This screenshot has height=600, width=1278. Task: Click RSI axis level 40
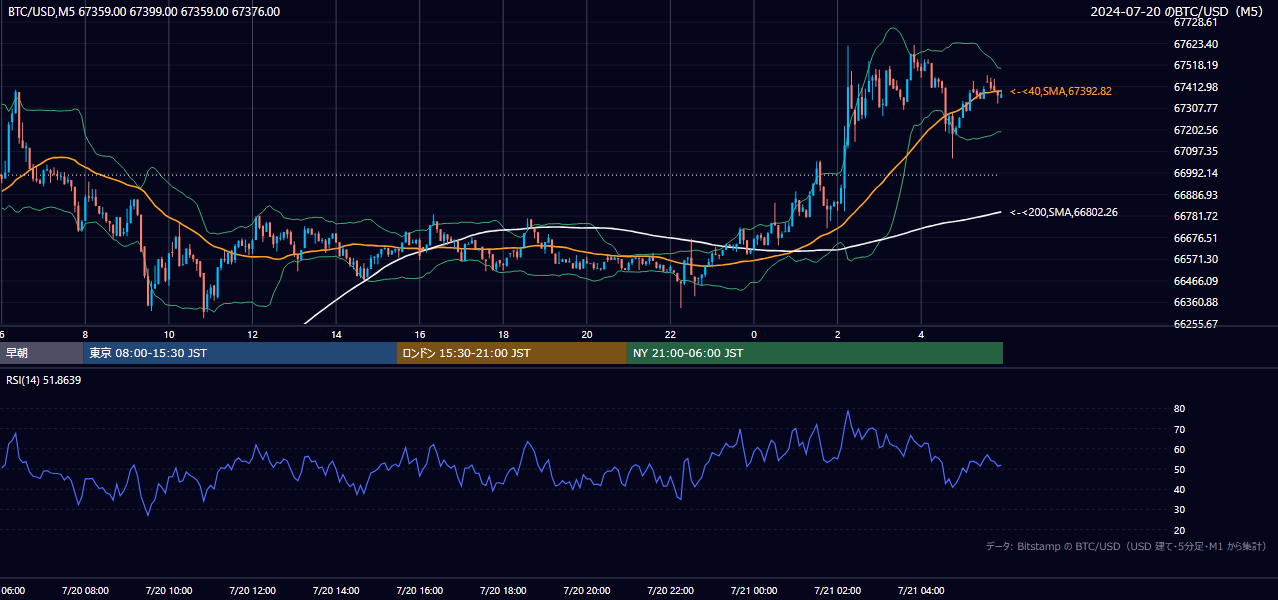point(1180,489)
